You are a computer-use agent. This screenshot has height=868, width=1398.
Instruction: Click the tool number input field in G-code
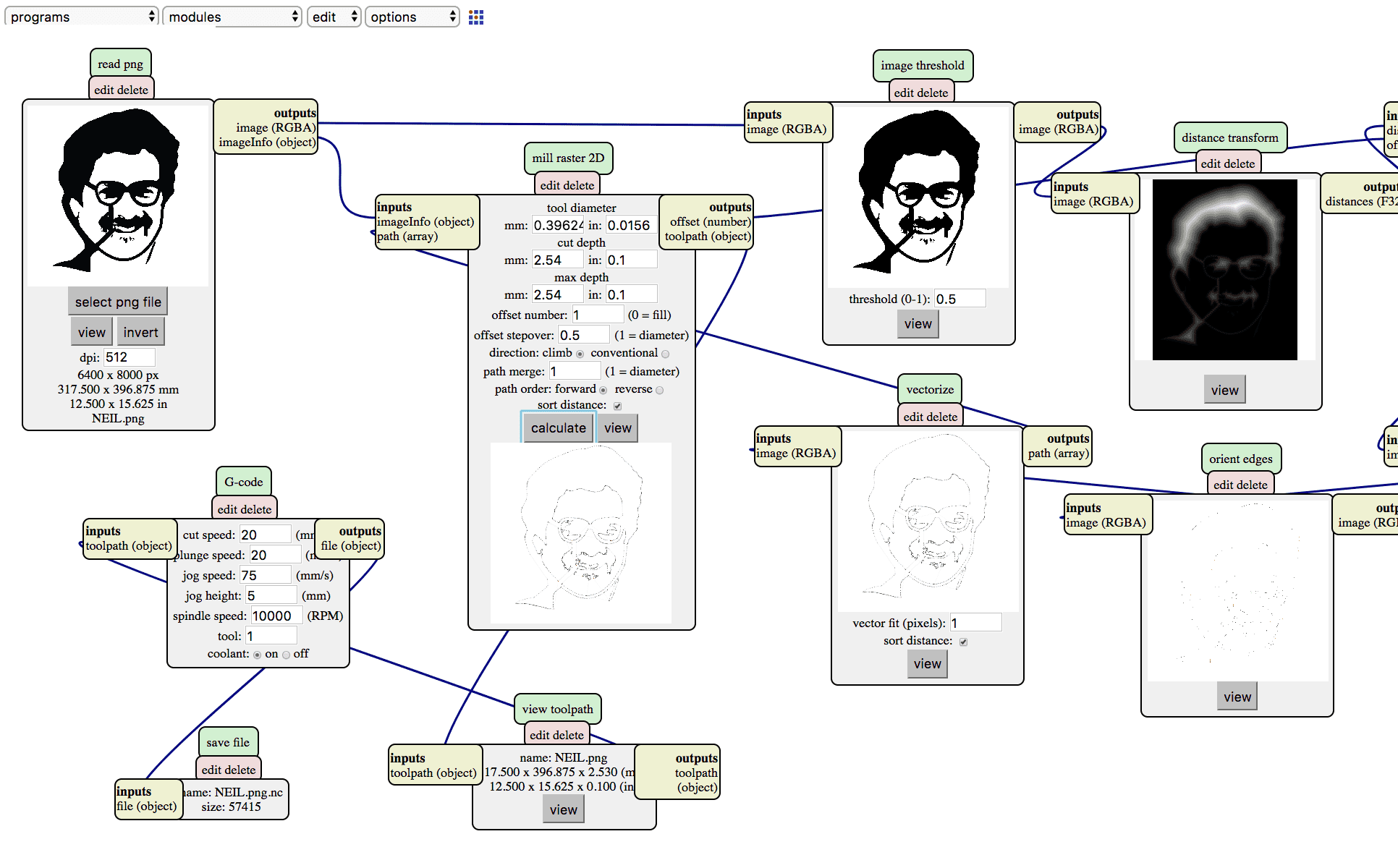click(x=271, y=636)
